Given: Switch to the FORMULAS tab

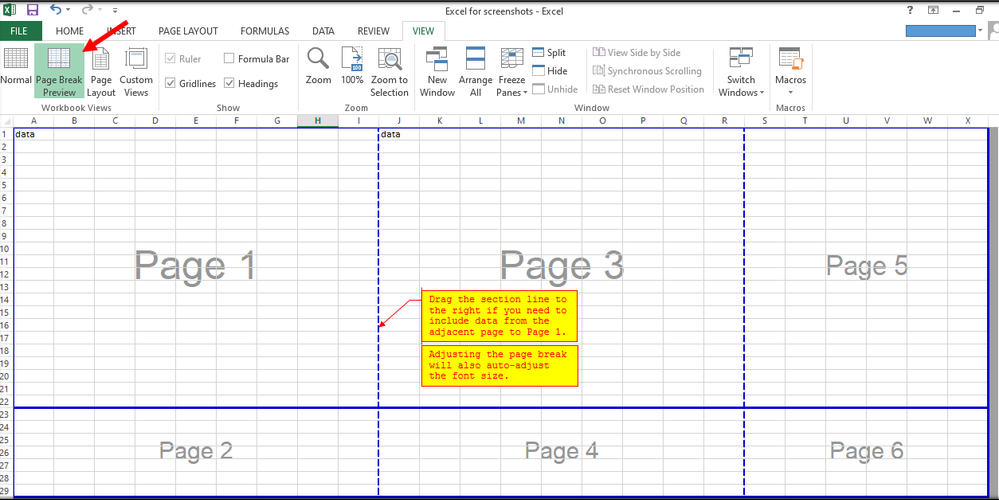Looking at the screenshot, I should [265, 31].
